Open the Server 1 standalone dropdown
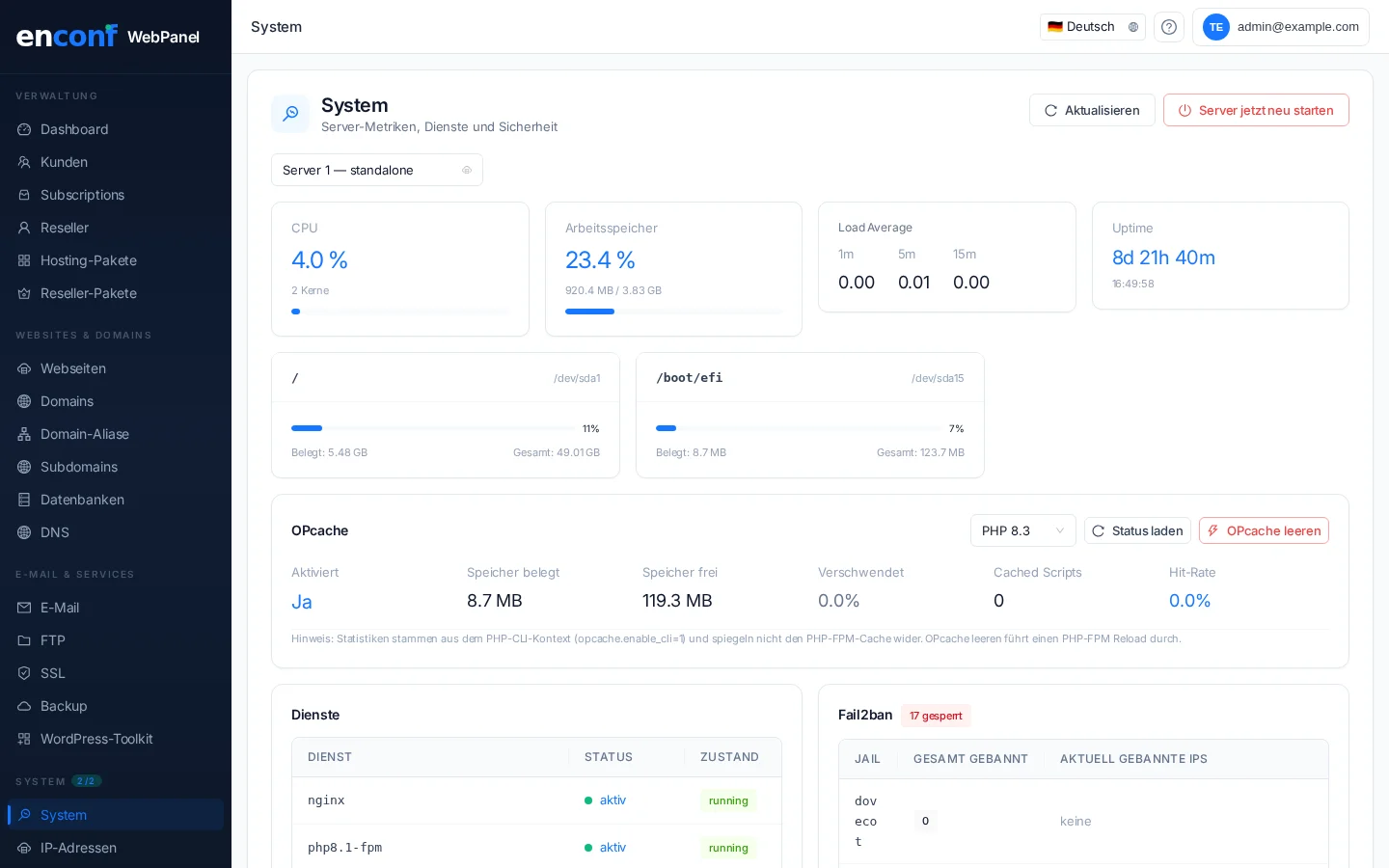 376,170
